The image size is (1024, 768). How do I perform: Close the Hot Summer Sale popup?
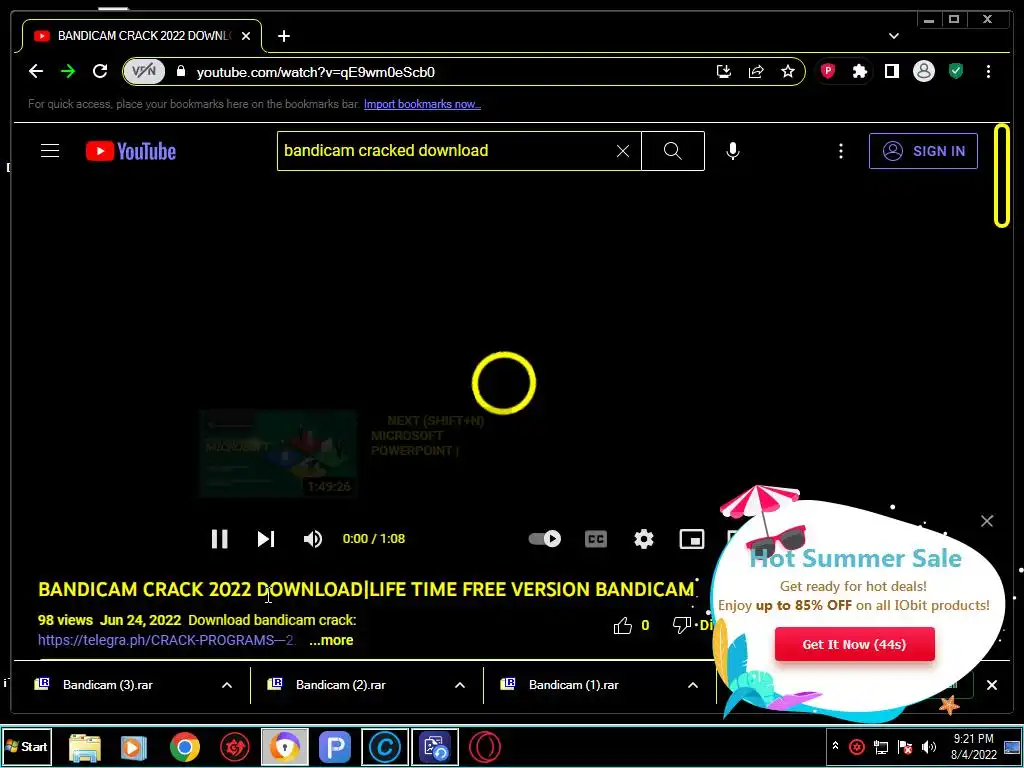click(987, 520)
